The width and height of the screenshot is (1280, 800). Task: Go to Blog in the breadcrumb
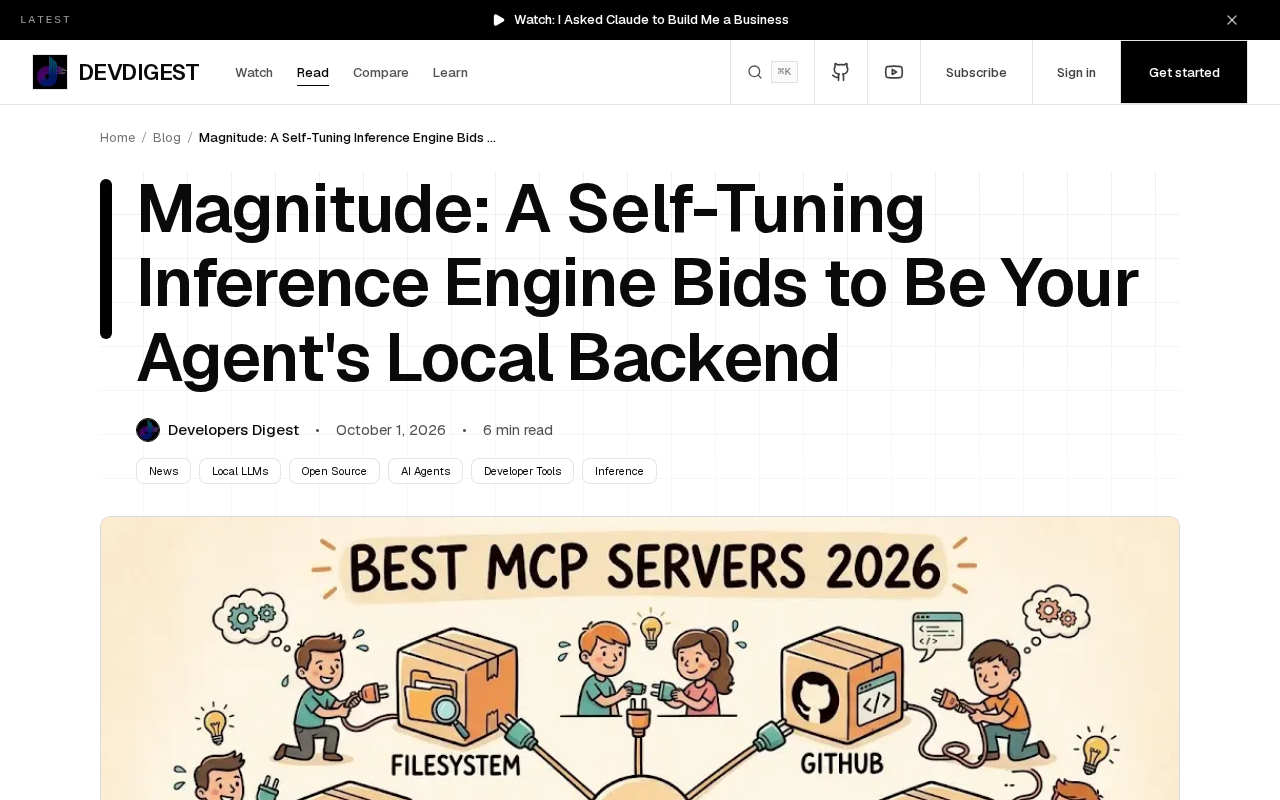pos(167,138)
